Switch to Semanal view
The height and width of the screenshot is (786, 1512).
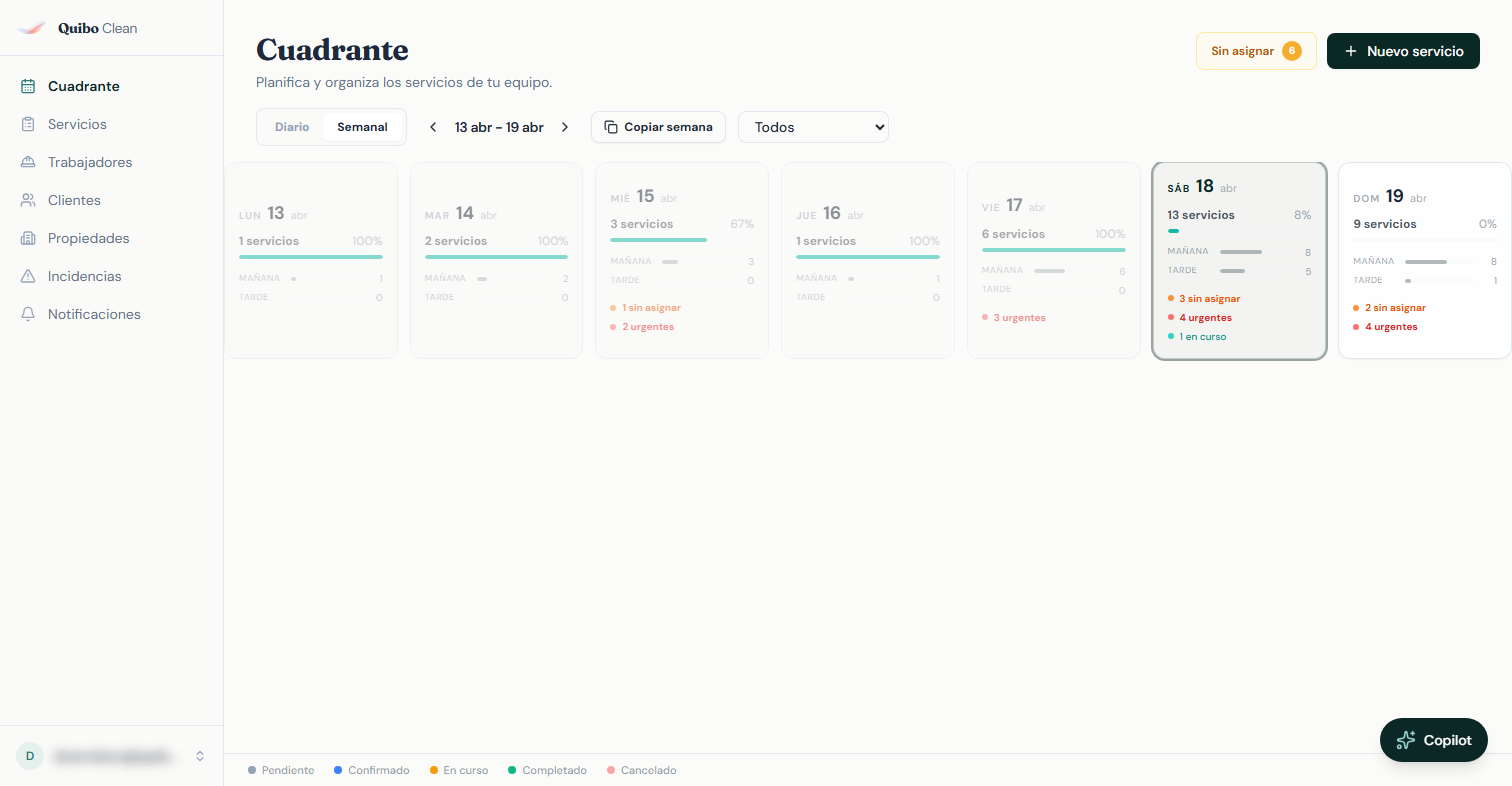[x=362, y=127]
